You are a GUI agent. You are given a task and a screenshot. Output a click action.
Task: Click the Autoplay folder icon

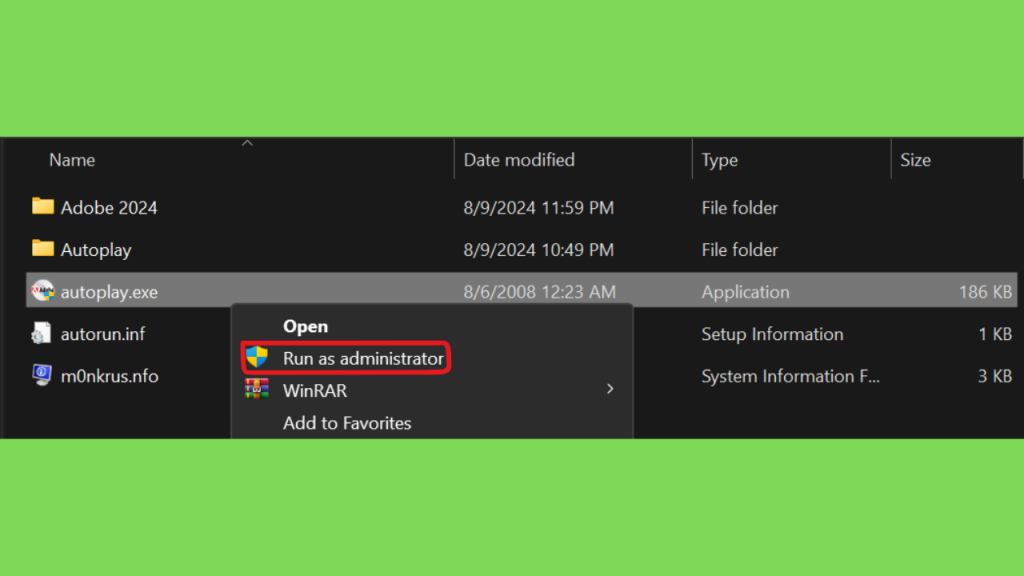click(43, 248)
